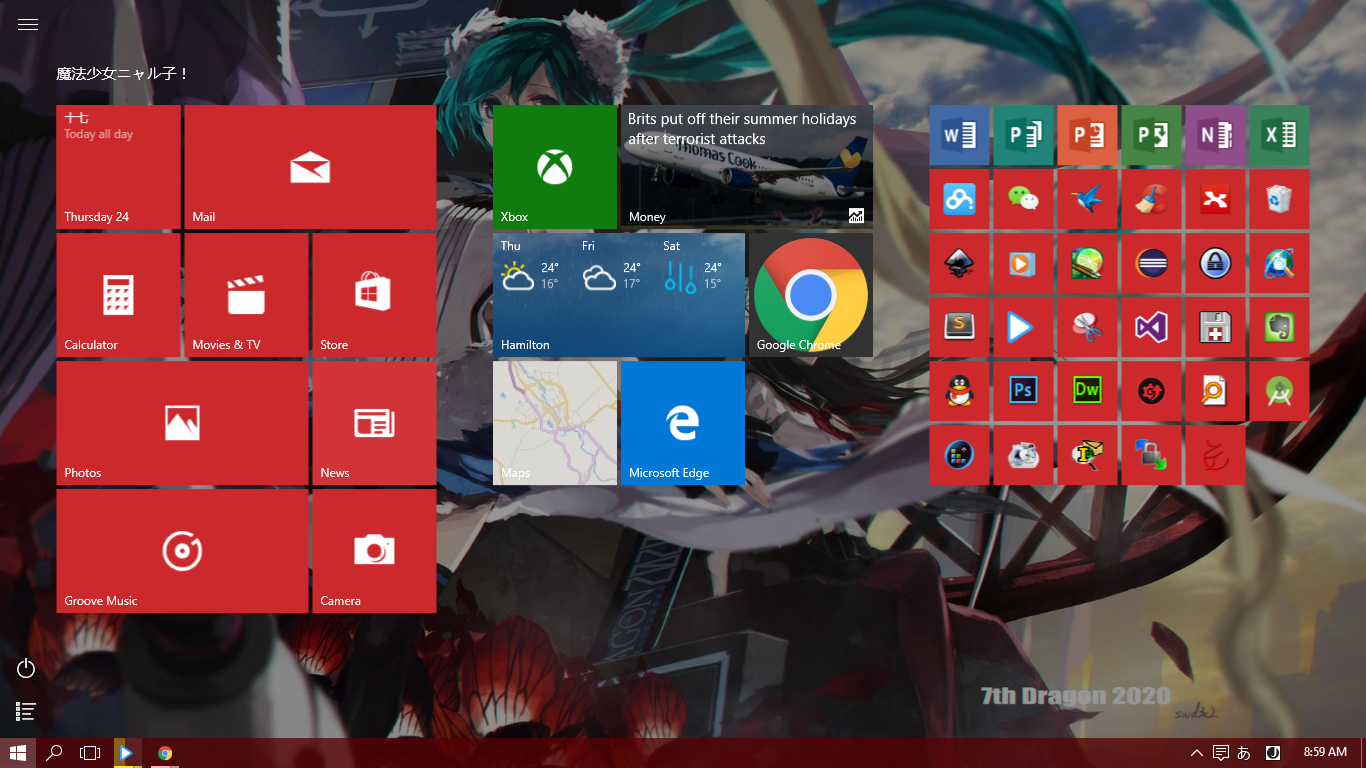This screenshot has height=768, width=1366.
Task: Open the Store tile
Action: click(x=374, y=295)
